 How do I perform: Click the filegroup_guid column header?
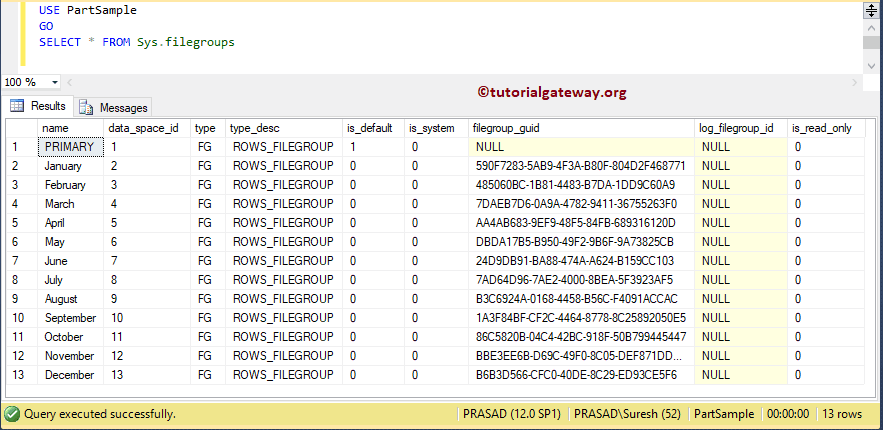[581, 128]
